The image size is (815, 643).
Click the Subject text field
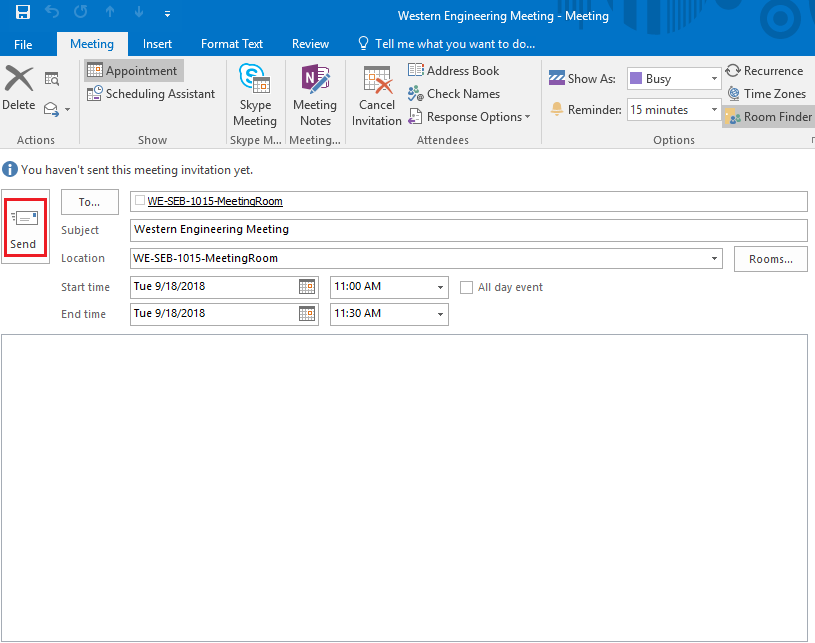[x=468, y=230]
